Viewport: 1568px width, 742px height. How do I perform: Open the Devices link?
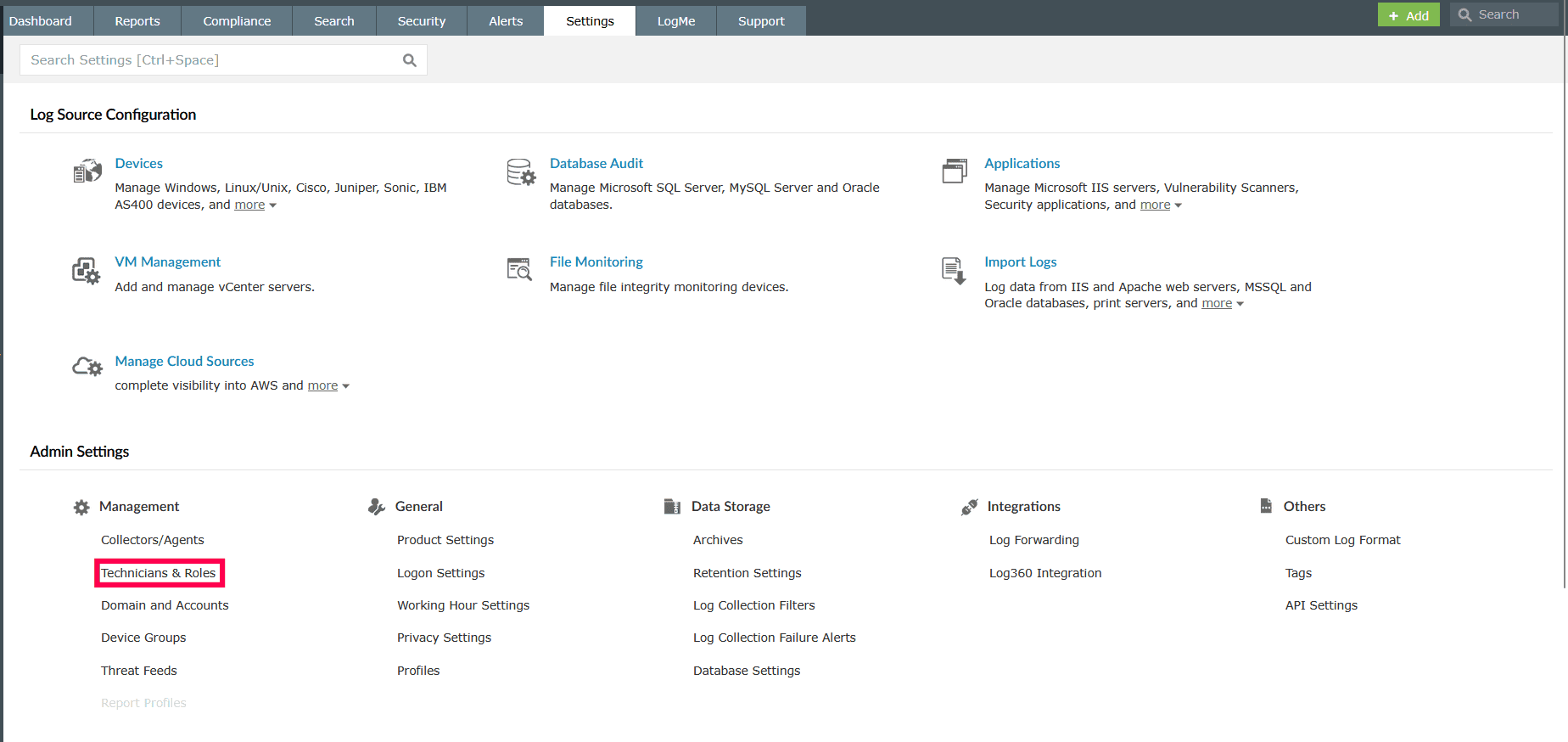click(139, 163)
